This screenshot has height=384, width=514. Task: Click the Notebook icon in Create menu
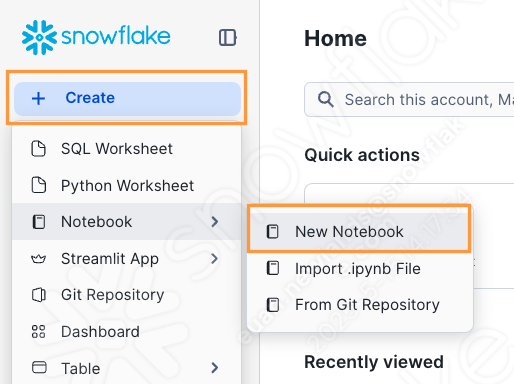coord(39,222)
